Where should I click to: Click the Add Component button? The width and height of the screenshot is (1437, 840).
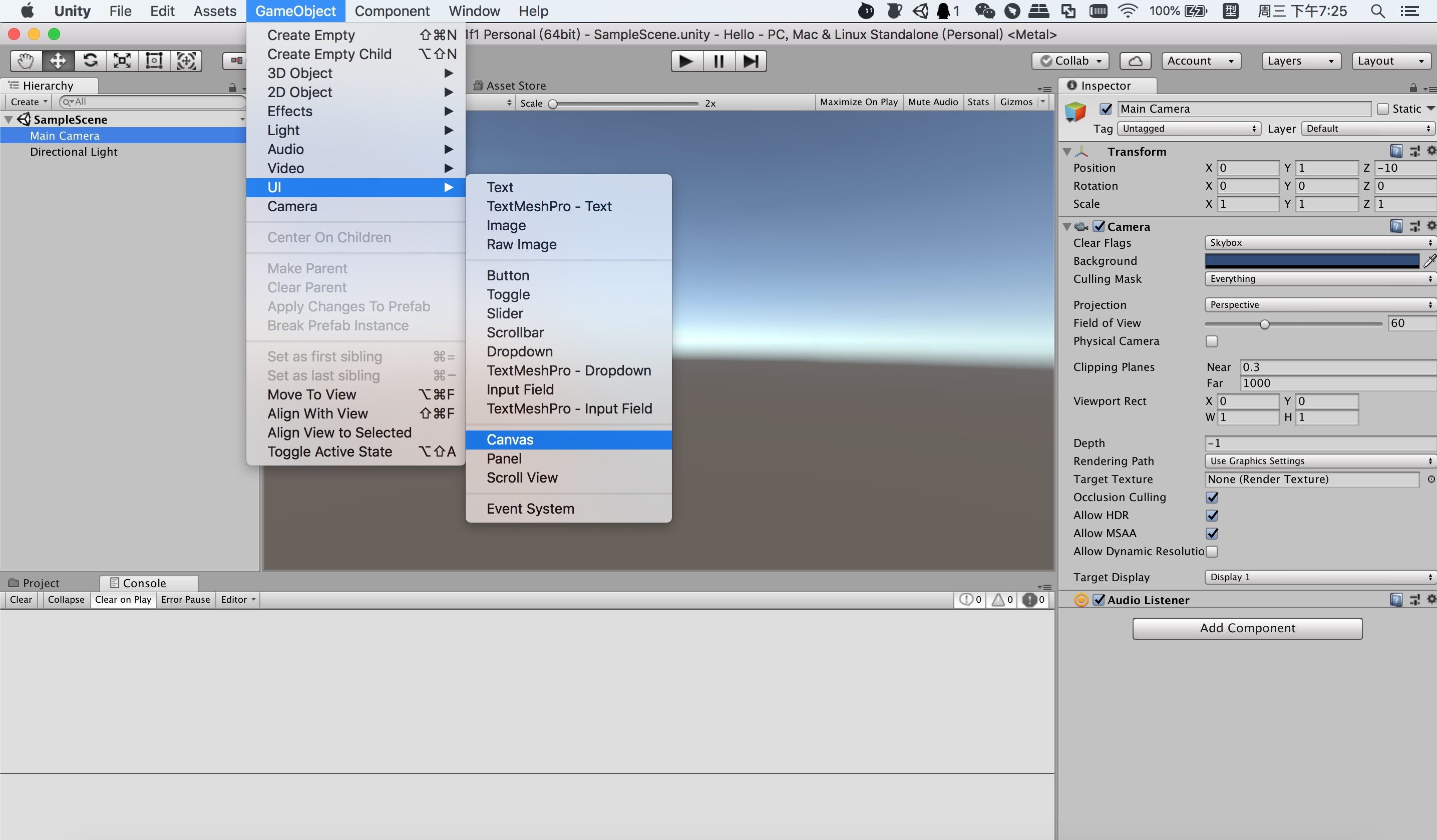(1247, 628)
